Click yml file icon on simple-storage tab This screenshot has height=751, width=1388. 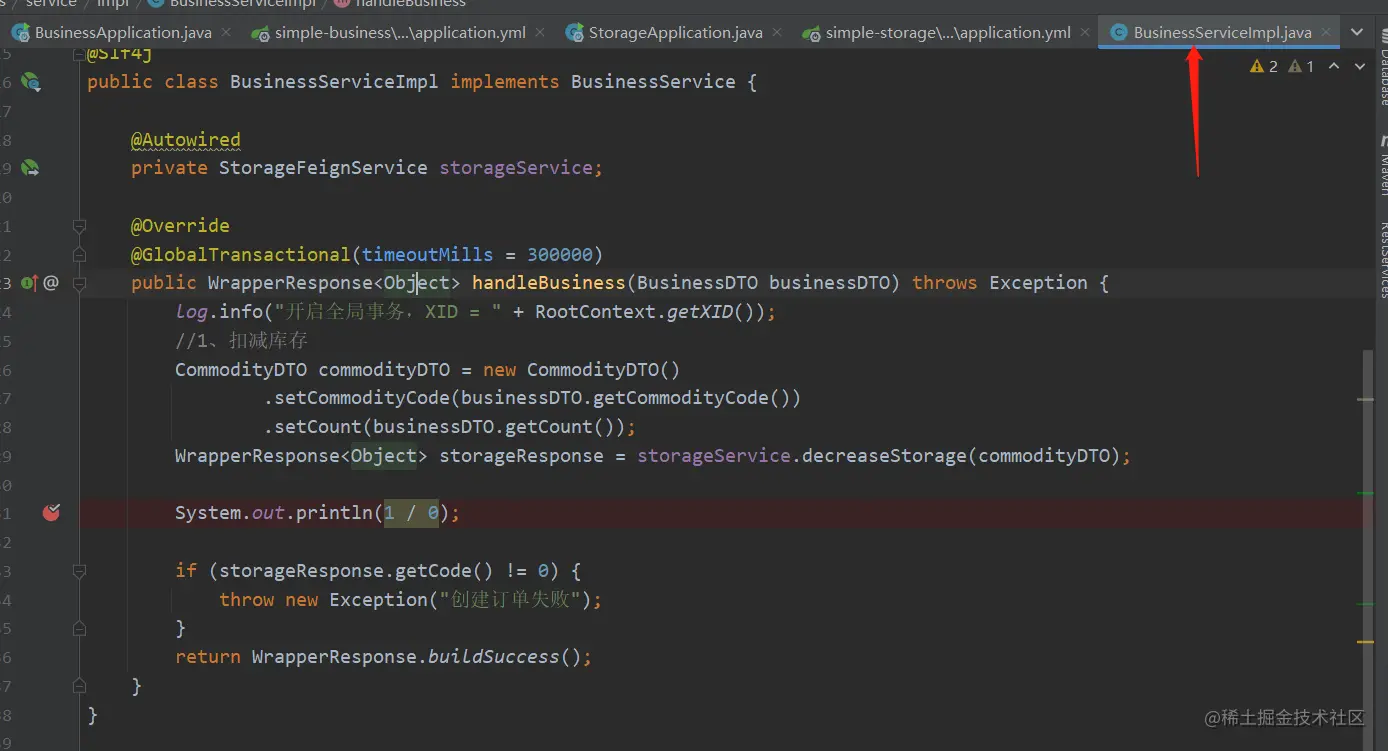[x=811, y=33]
